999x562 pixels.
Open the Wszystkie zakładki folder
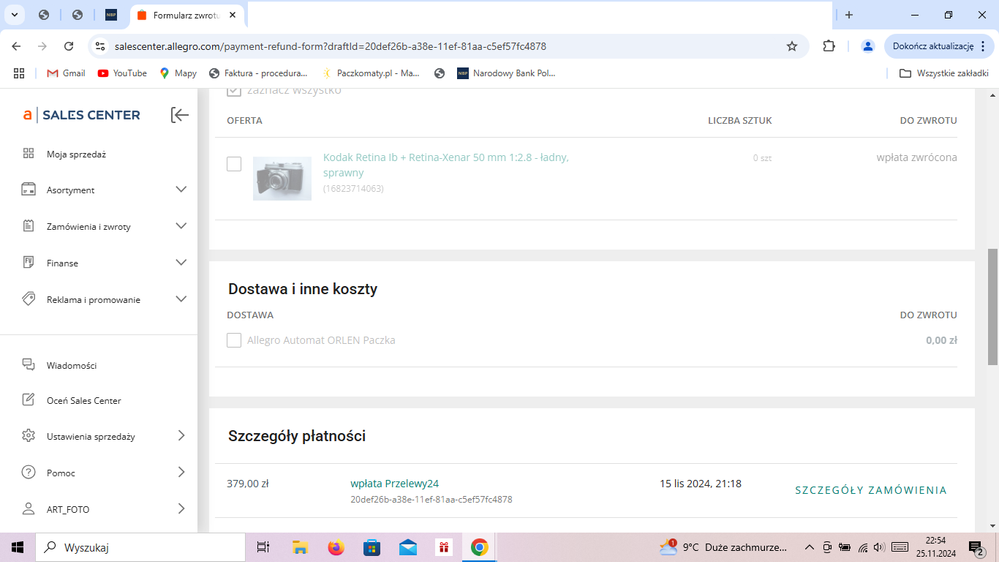tap(944, 73)
